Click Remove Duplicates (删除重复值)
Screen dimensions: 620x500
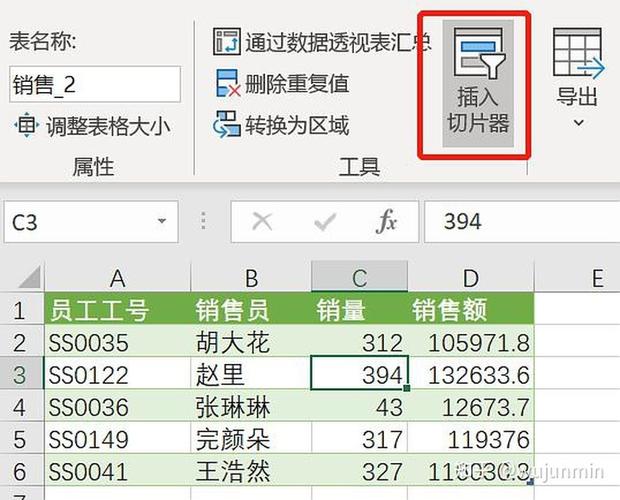click(282, 84)
